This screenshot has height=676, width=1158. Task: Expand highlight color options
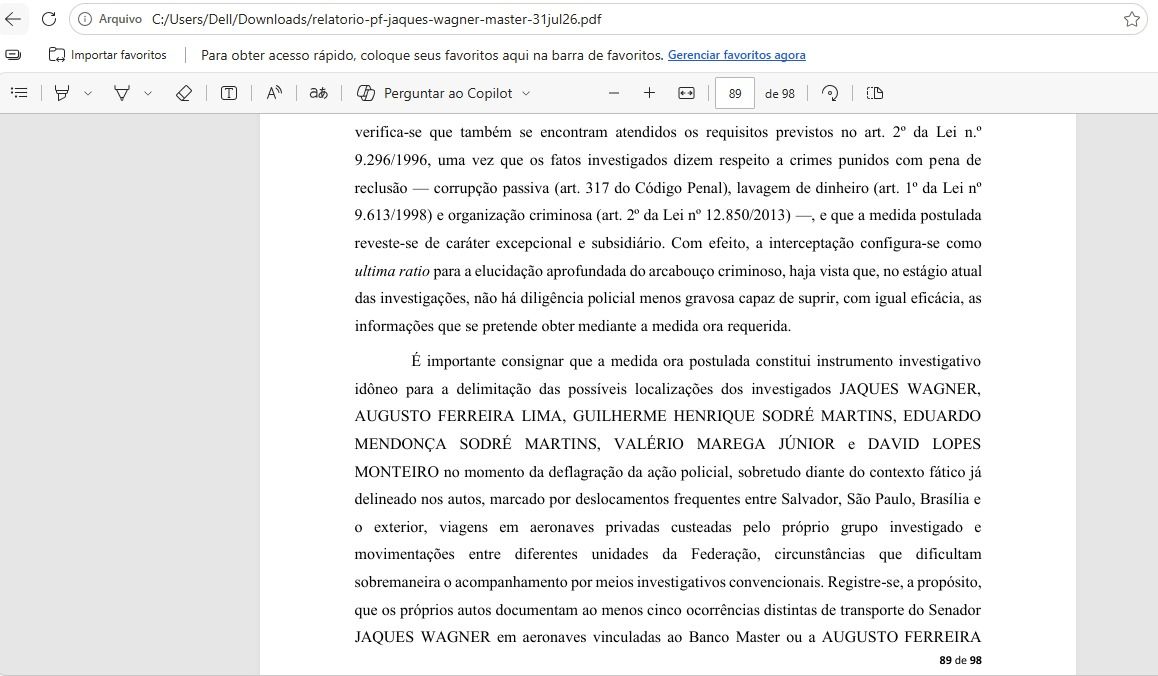pos(88,93)
